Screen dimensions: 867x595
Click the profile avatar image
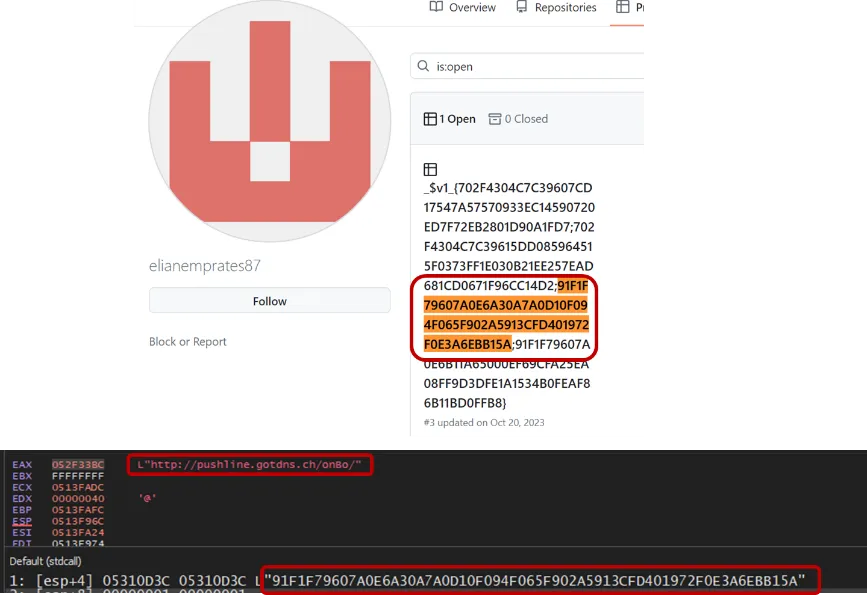(269, 123)
